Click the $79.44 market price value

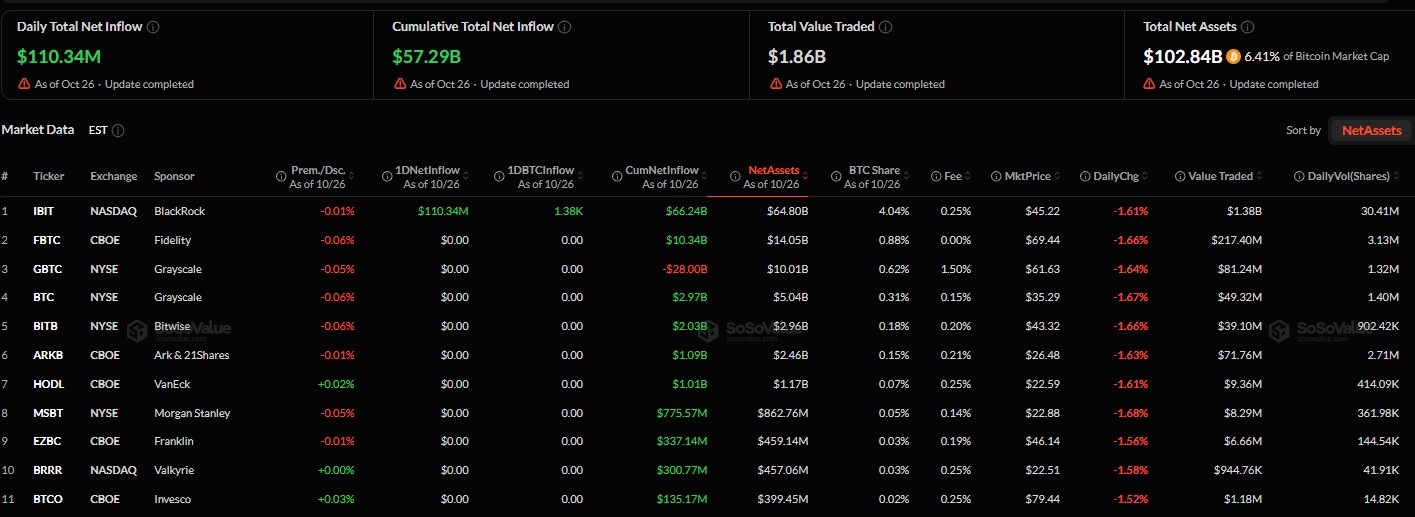1044,499
